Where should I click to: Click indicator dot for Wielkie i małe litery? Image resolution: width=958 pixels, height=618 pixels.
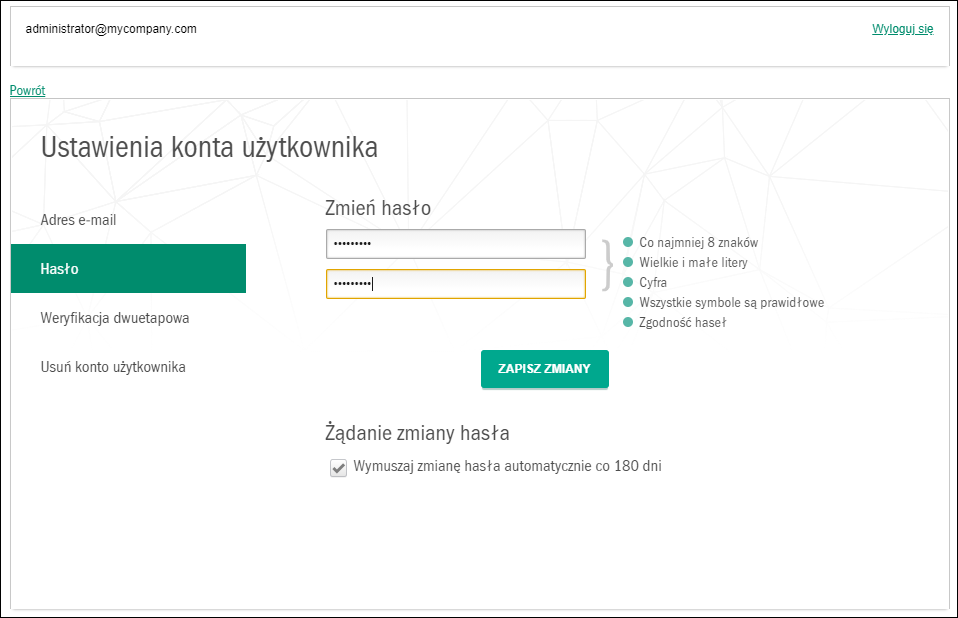628,262
